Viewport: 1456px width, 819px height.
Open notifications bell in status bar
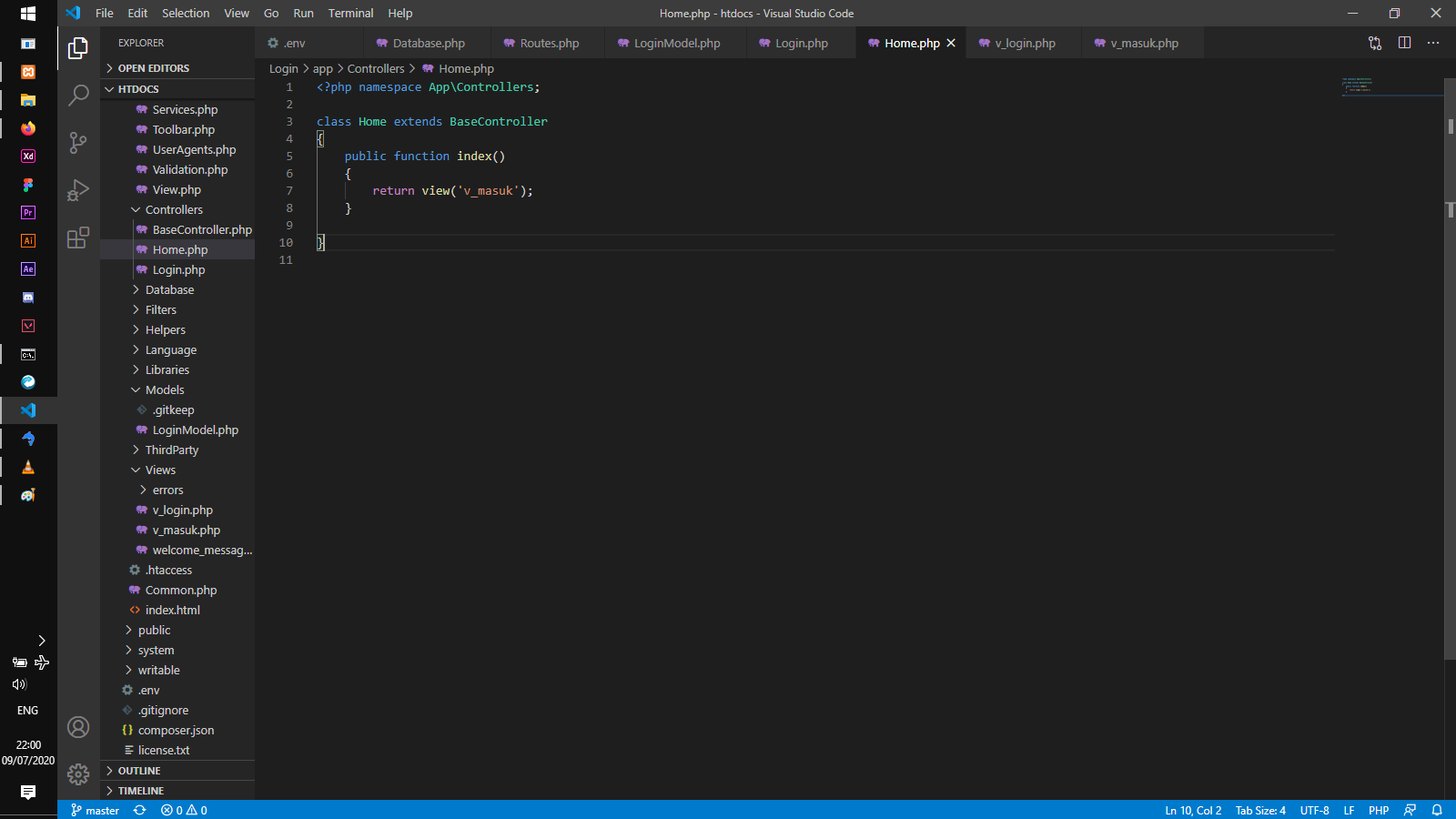coord(1437,810)
